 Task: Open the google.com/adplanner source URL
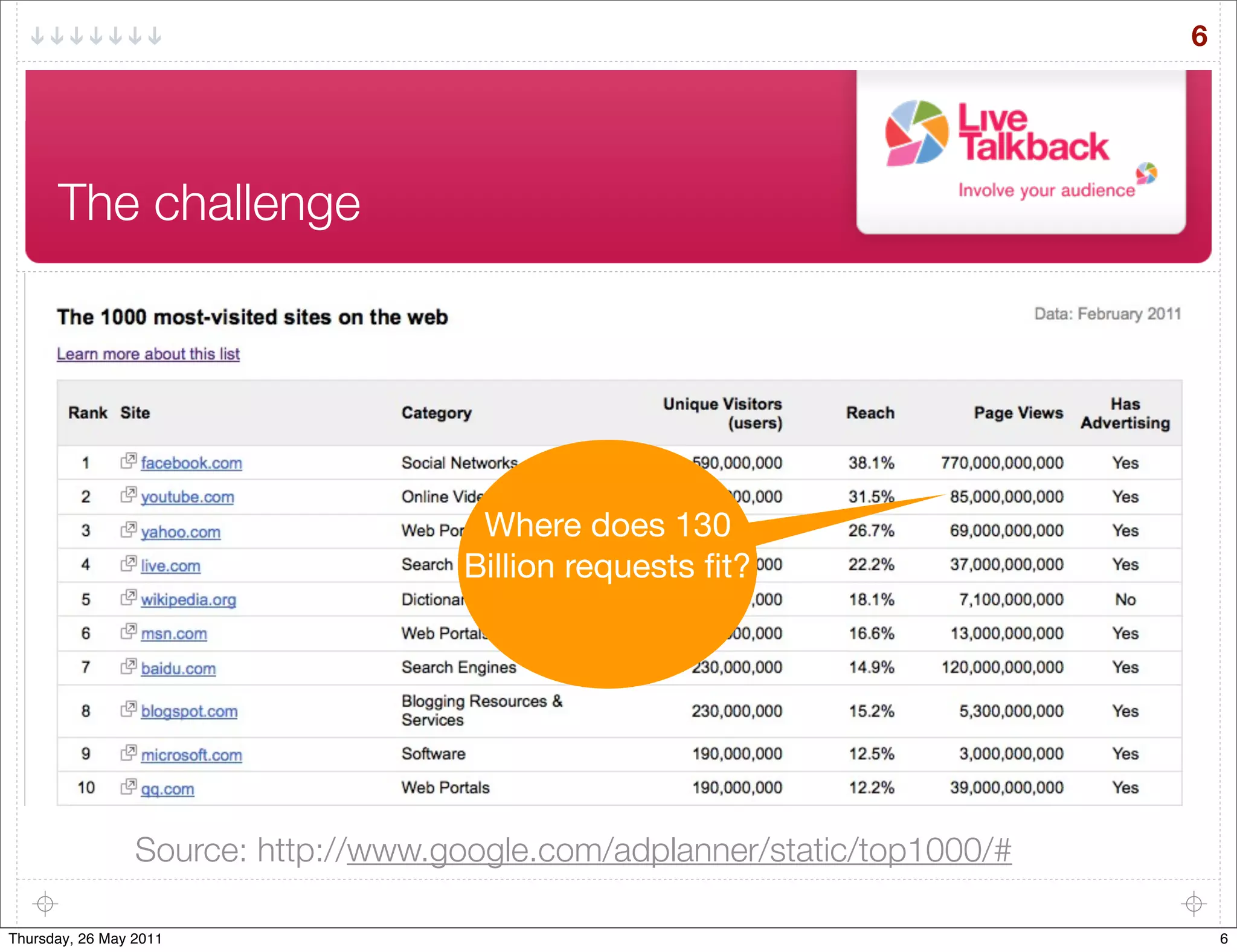[679, 850]
